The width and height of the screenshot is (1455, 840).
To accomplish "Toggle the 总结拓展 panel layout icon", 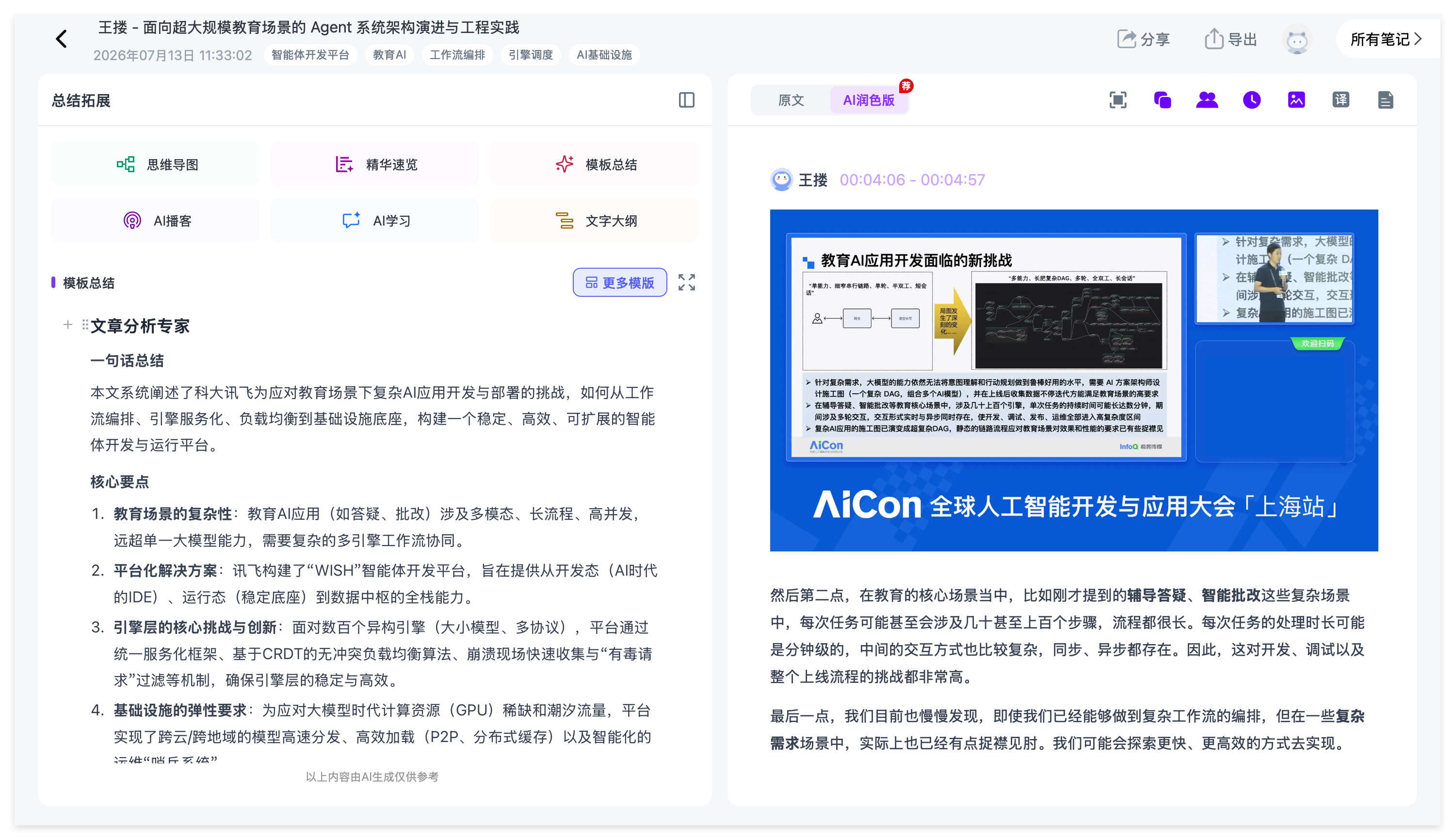I will [x=686, y=100].
